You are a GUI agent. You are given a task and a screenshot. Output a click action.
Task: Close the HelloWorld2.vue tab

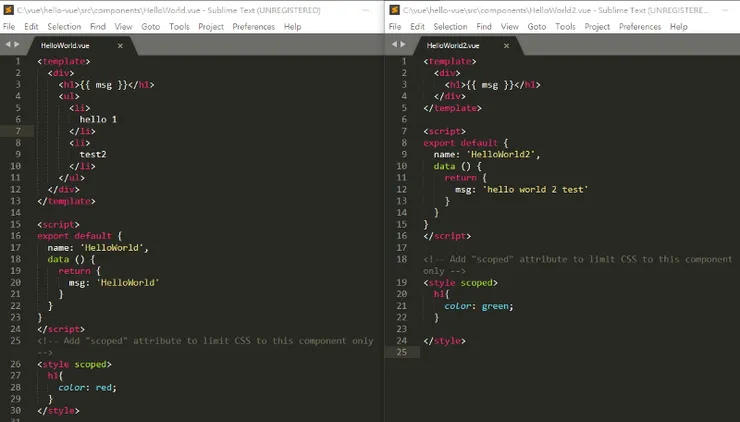click(x=507, y=45)
